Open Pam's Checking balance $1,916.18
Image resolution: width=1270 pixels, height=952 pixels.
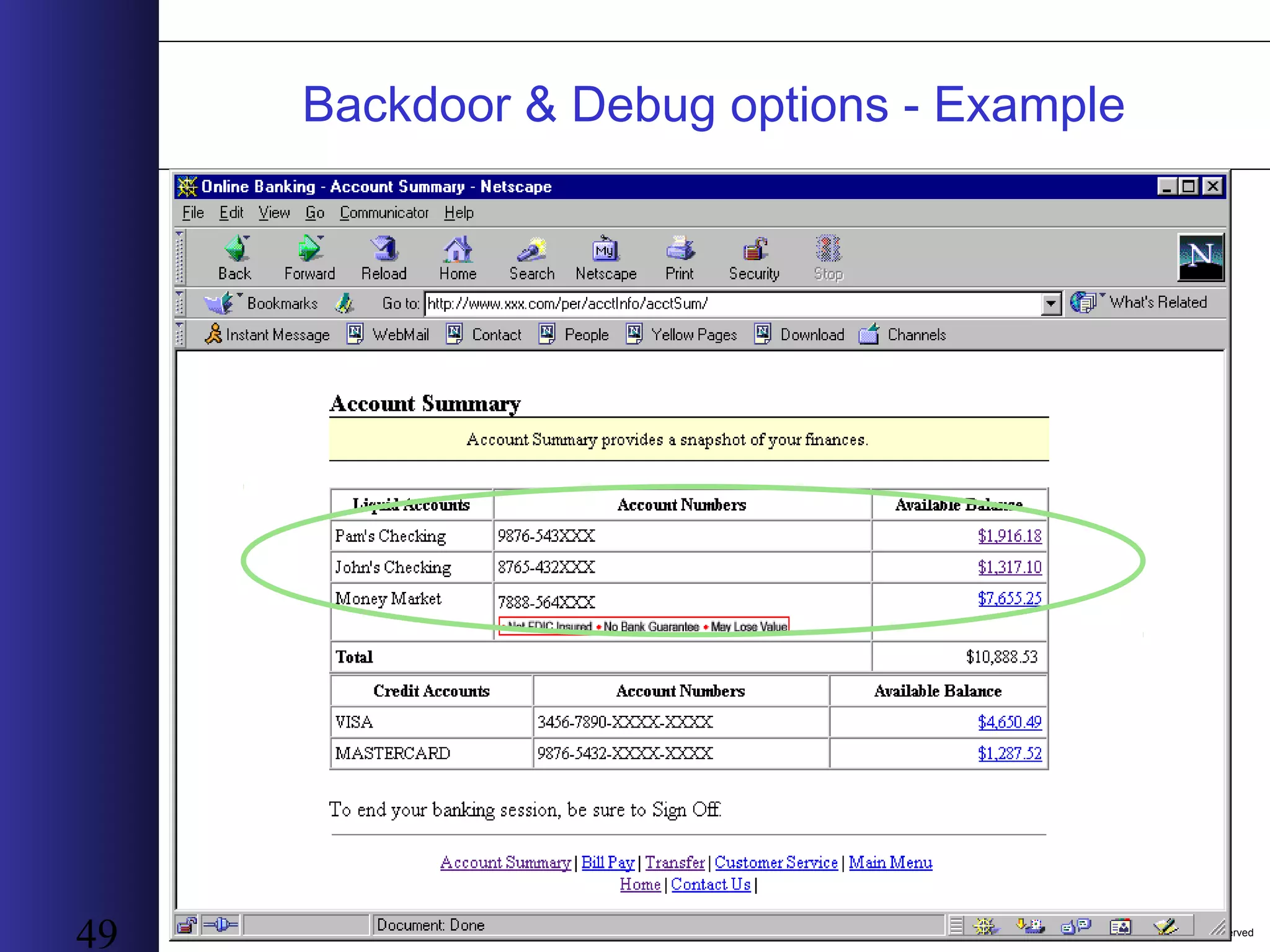pyautogui.click(x=1010, y=535)
